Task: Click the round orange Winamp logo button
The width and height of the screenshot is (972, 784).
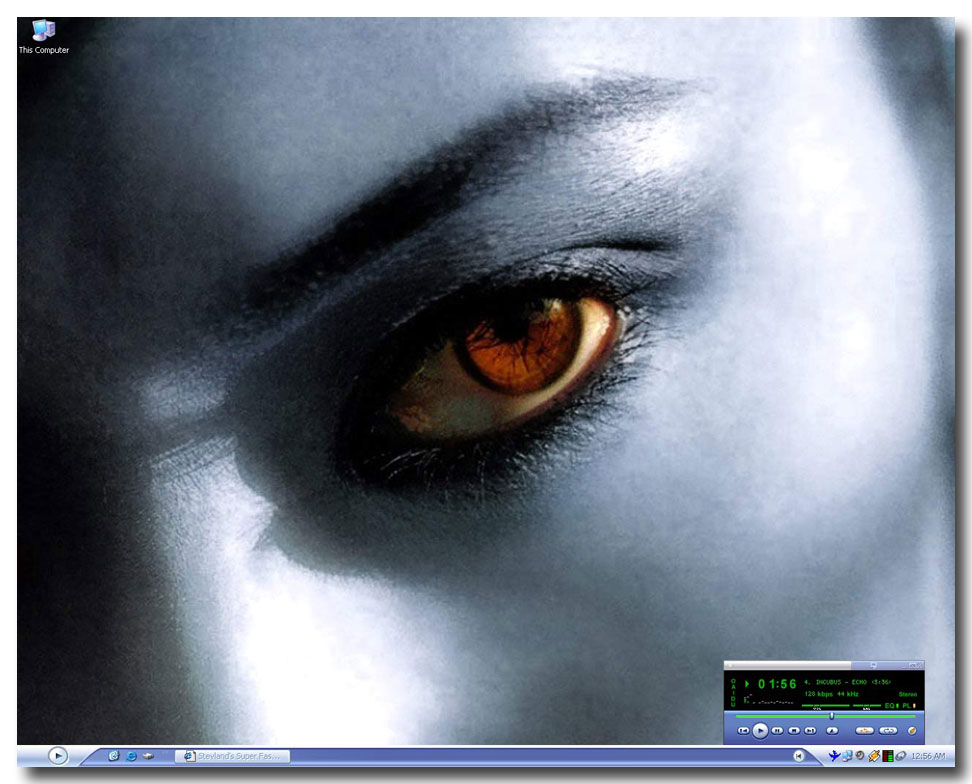Action: 912,731
